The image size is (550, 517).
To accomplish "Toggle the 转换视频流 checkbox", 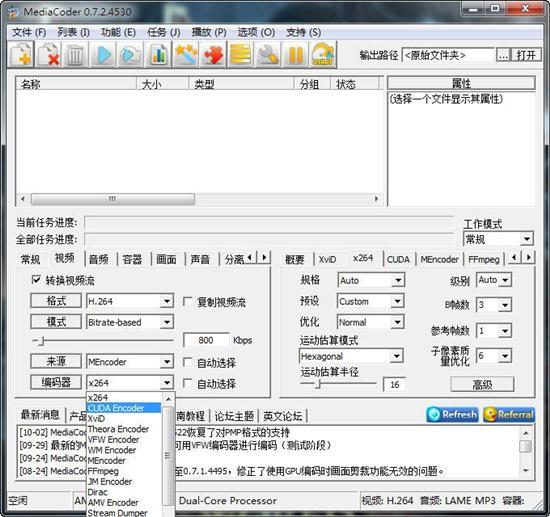I will (36, 280).
